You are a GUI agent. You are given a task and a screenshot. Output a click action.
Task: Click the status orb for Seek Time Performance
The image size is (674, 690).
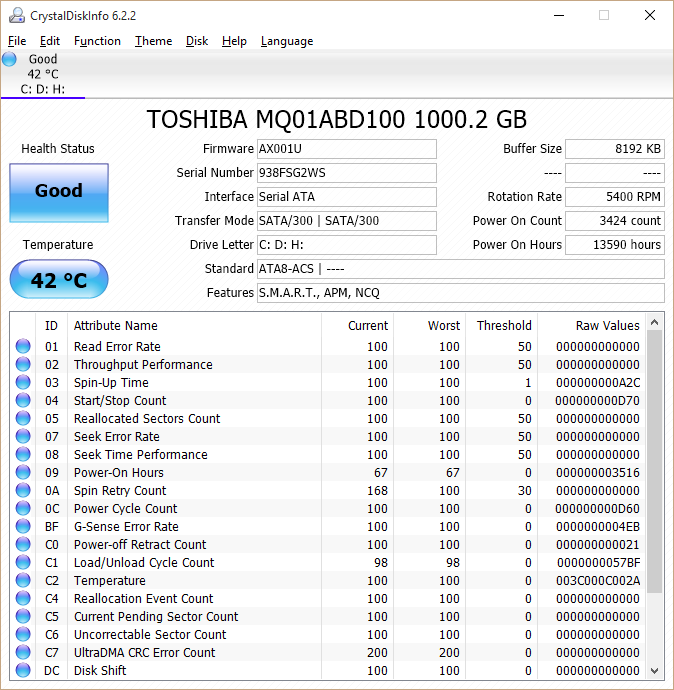(23, 454)
